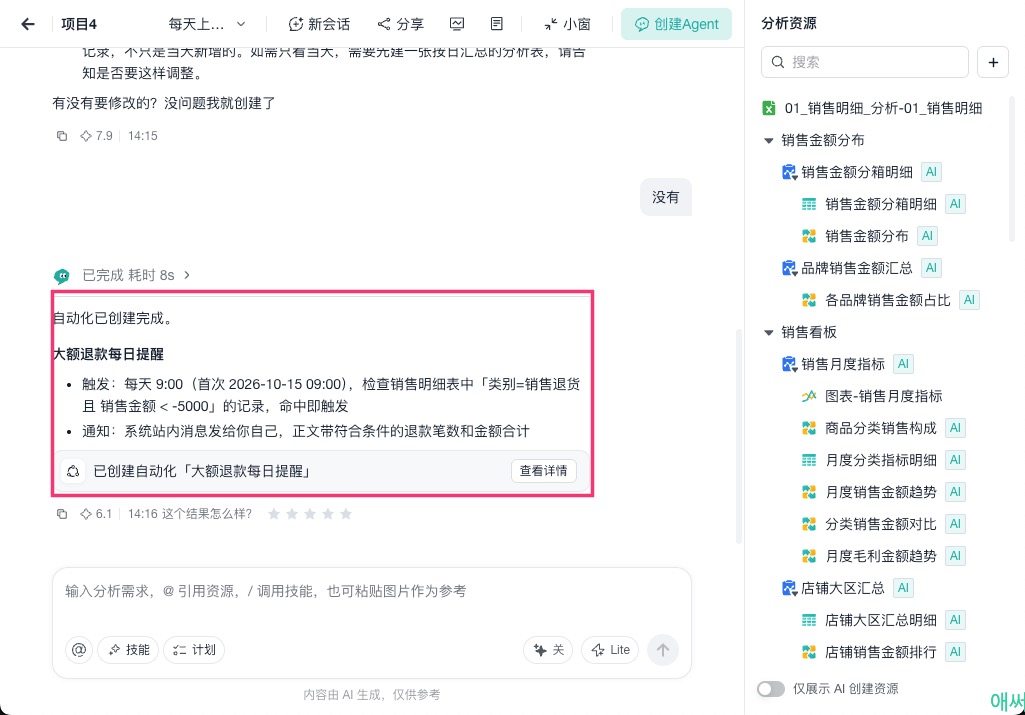
Task: Send the message with the up arrow
Action: pos(663,650)
